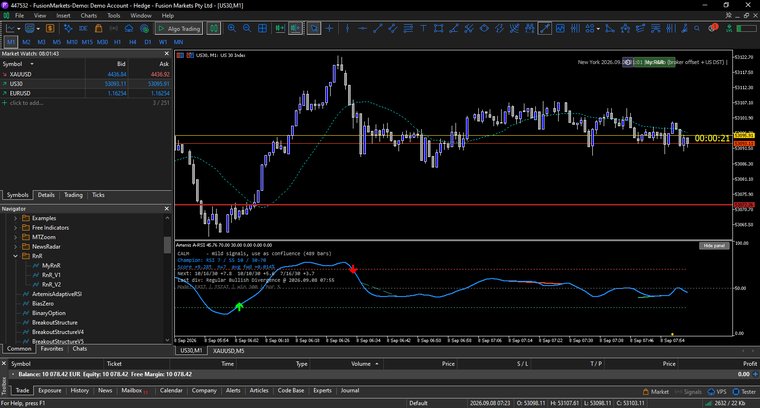Select the vertical line drawing tool
Image resolution: width=760 pixels, height=408 pixels.
pos(347,29)
